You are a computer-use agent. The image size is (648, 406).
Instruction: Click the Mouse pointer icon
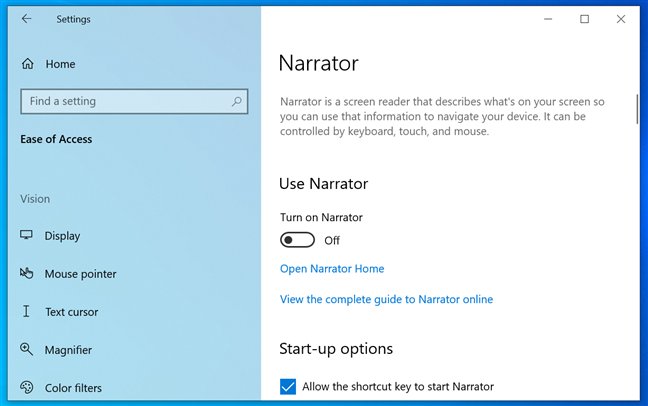click(x=26, y=273)
